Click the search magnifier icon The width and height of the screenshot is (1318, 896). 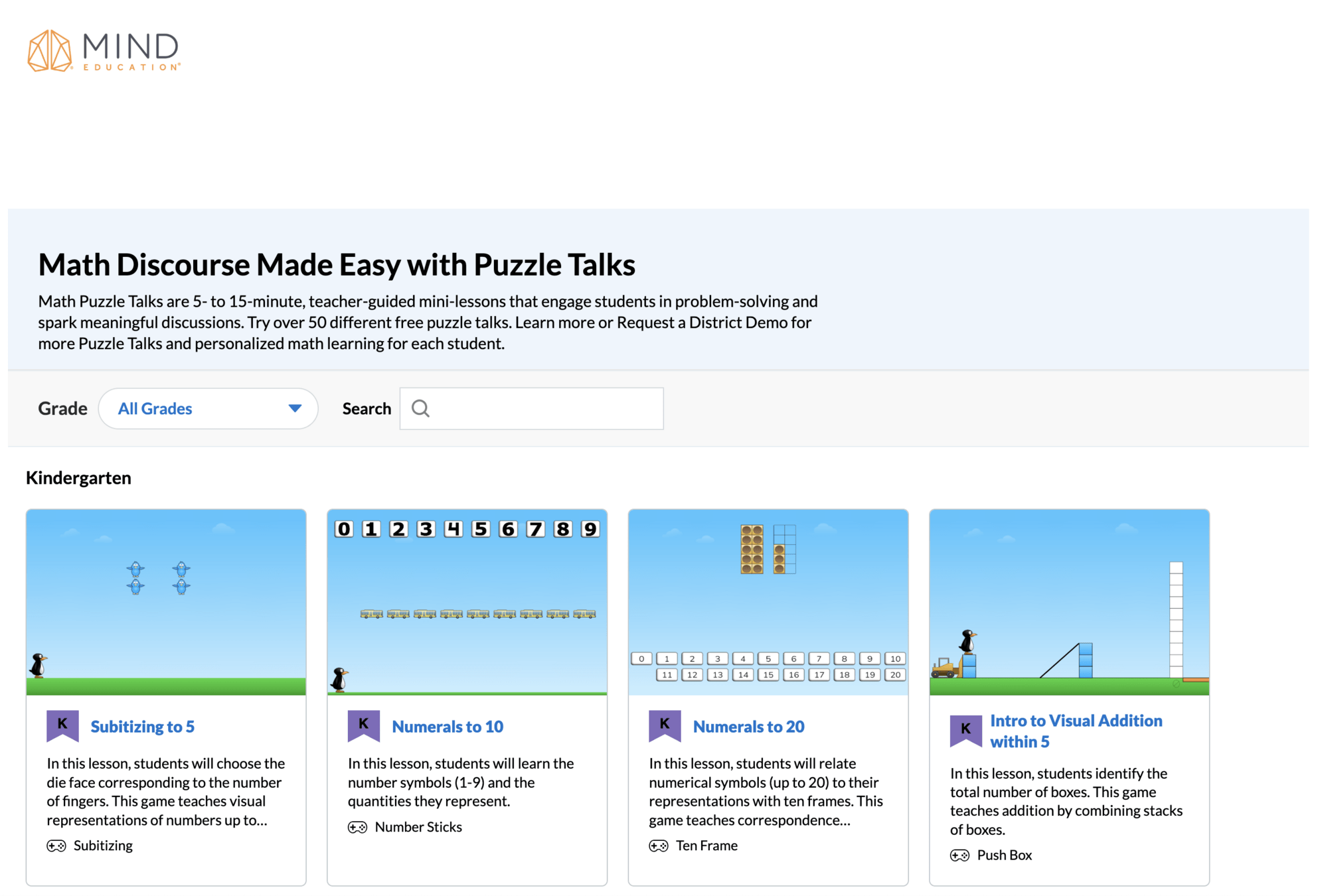point(420,408)
